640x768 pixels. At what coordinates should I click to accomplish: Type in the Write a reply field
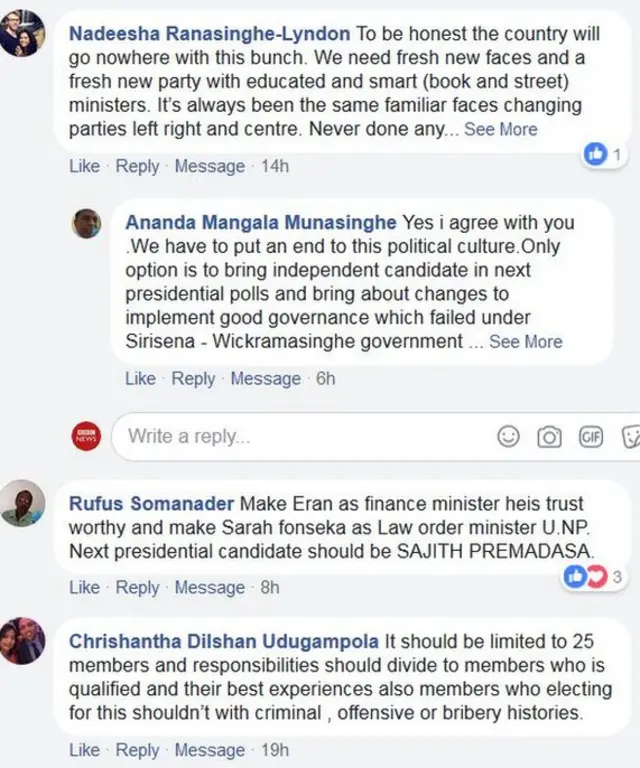tap(300, 437)
